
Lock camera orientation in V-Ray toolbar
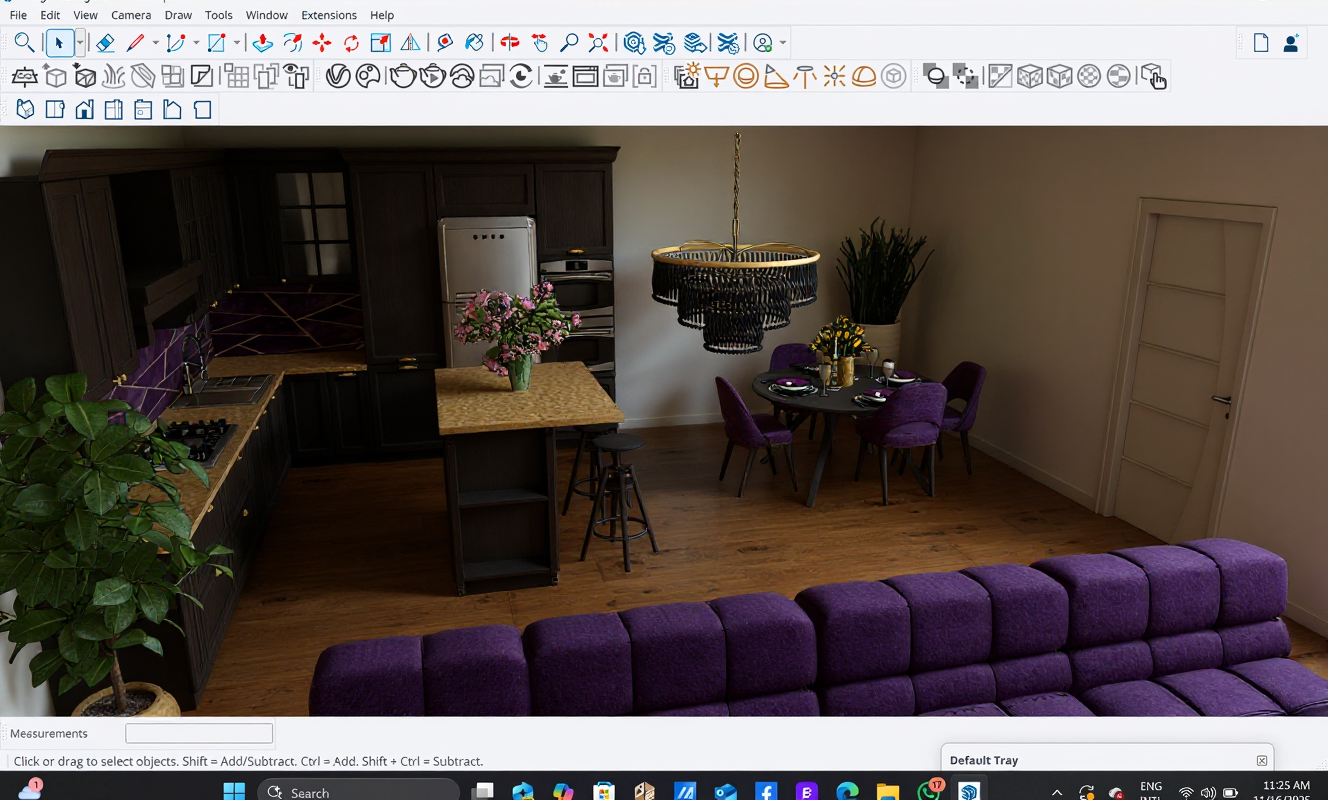[x=645, y=77]
